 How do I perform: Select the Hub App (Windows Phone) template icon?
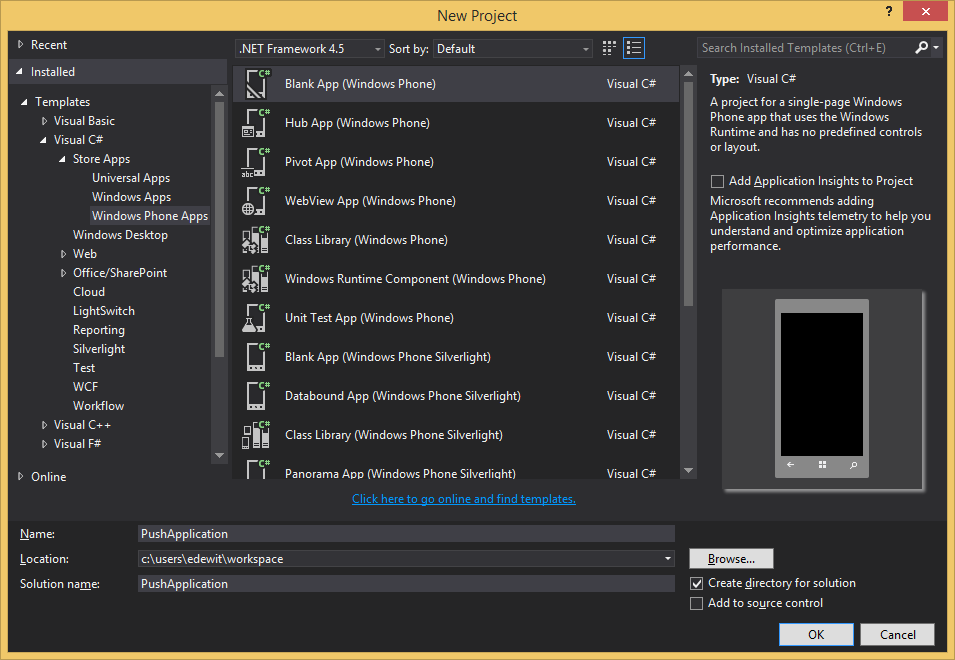255,123
